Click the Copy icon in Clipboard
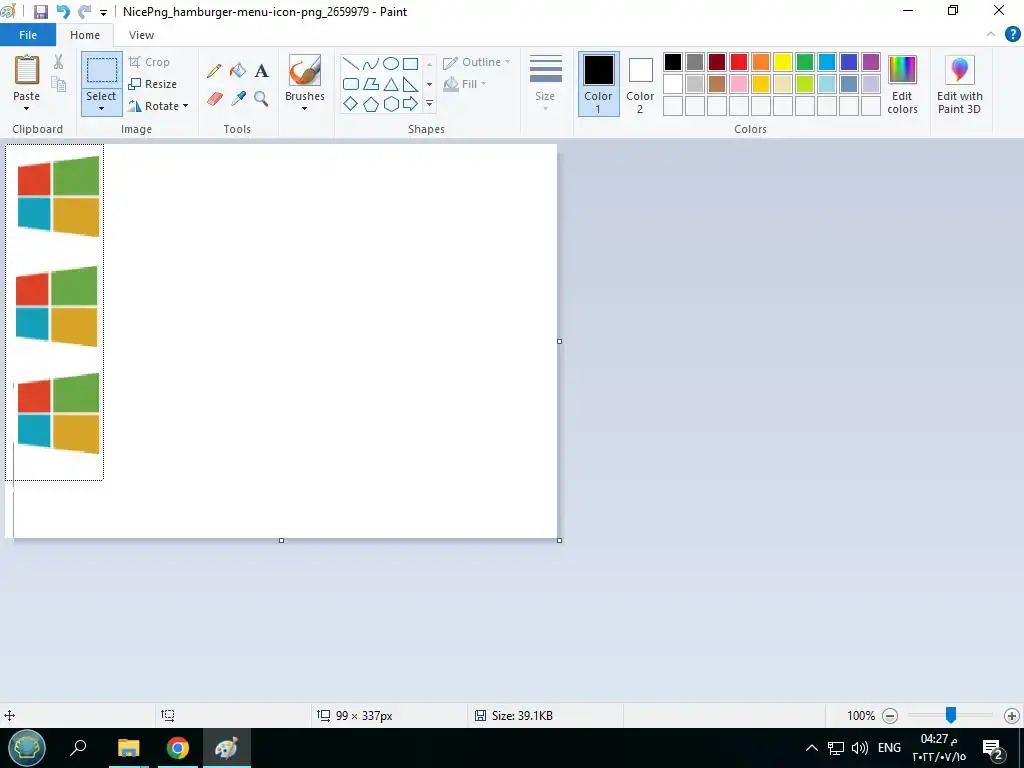Image resolution: width=1024 pixels, height=768 pixels. (58, 84)
